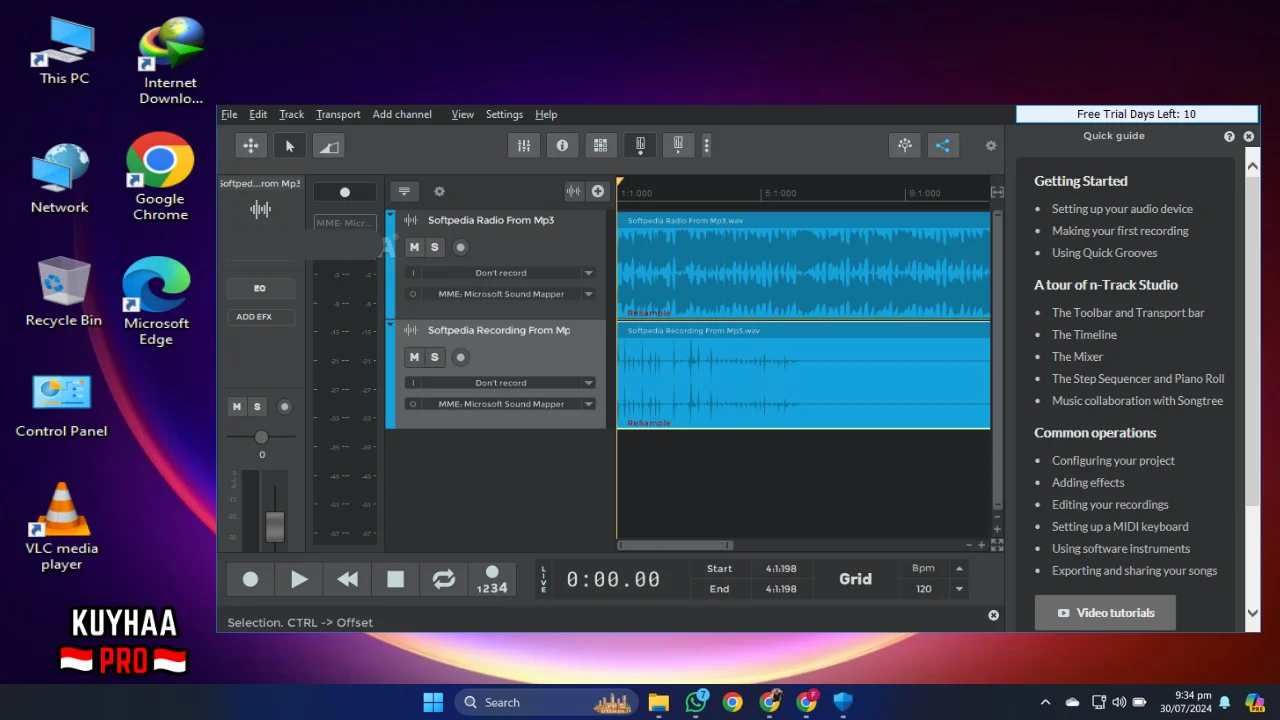Open Setting up your audio device link

point(1122,209)
